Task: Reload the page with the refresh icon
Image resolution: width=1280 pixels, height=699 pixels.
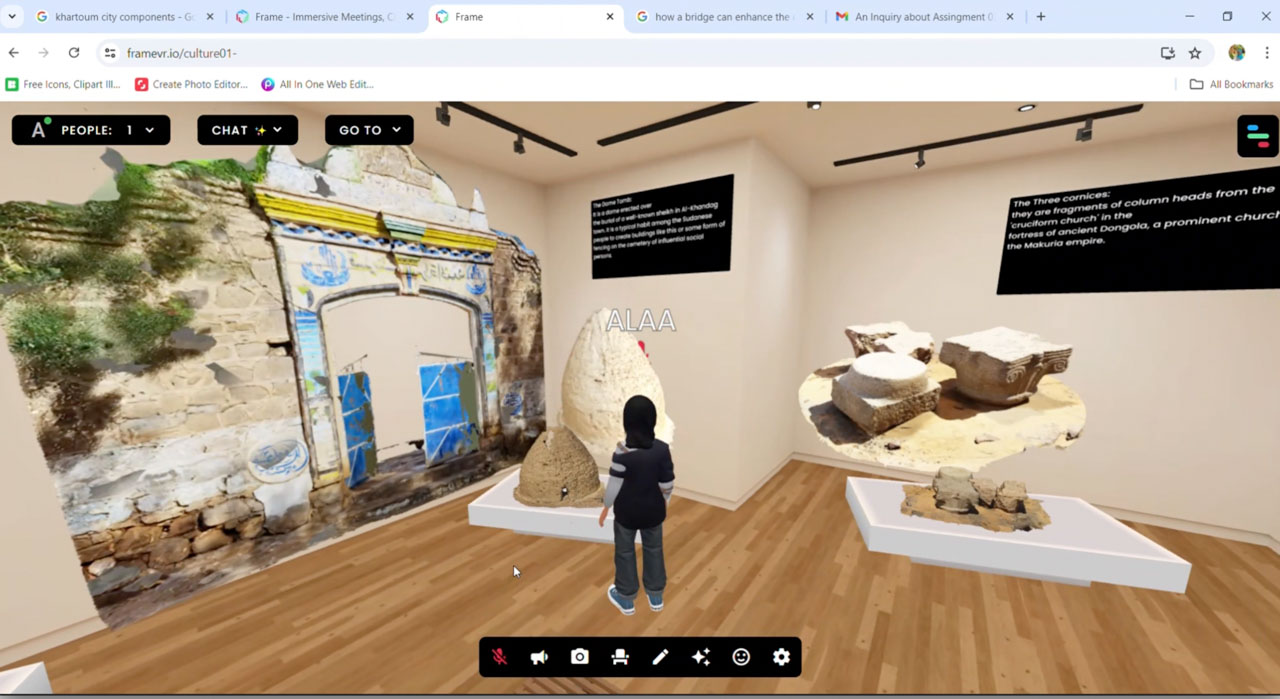Action: point(74,53)
